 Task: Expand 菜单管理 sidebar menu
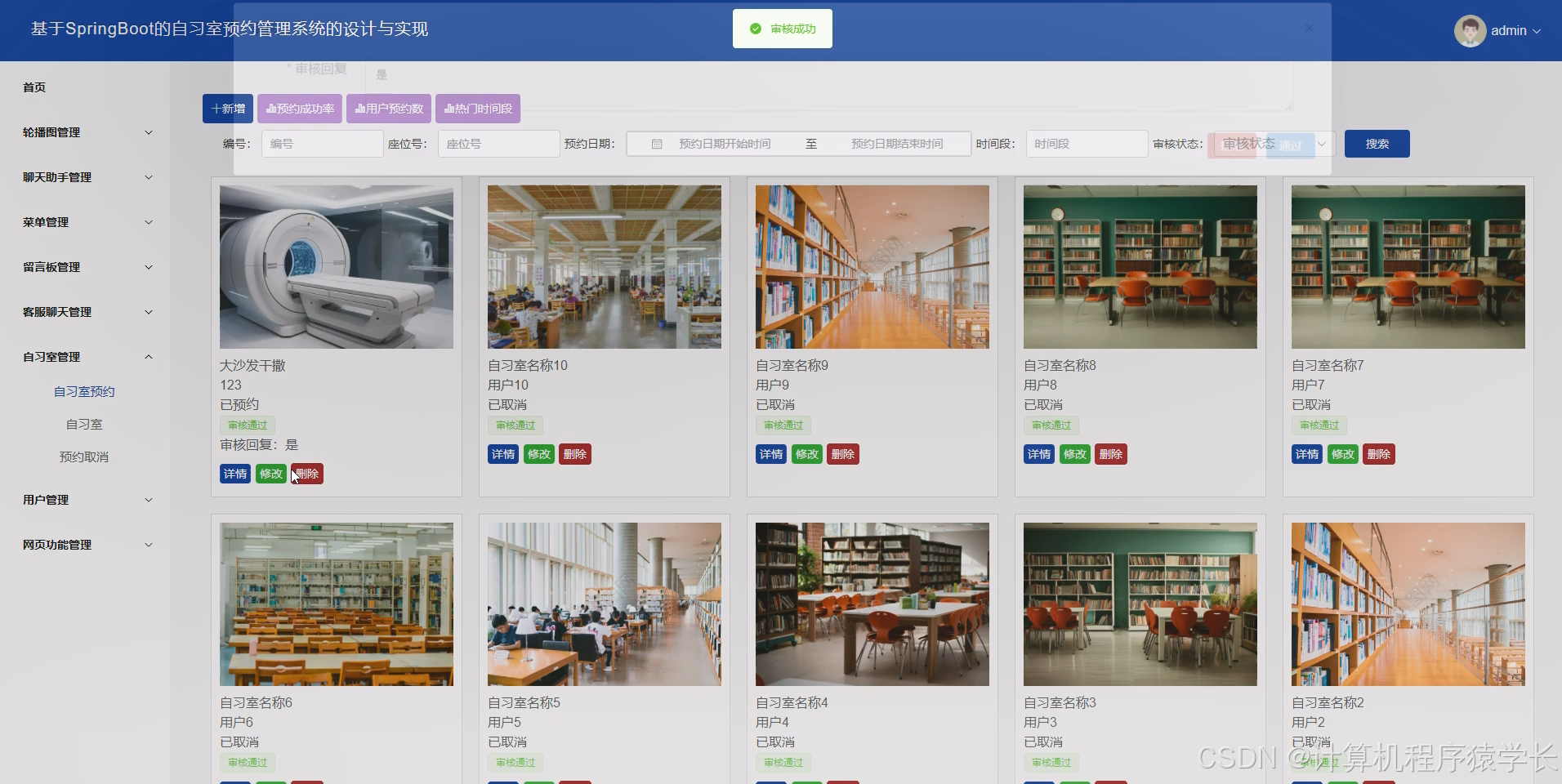[x=85, y=222]
